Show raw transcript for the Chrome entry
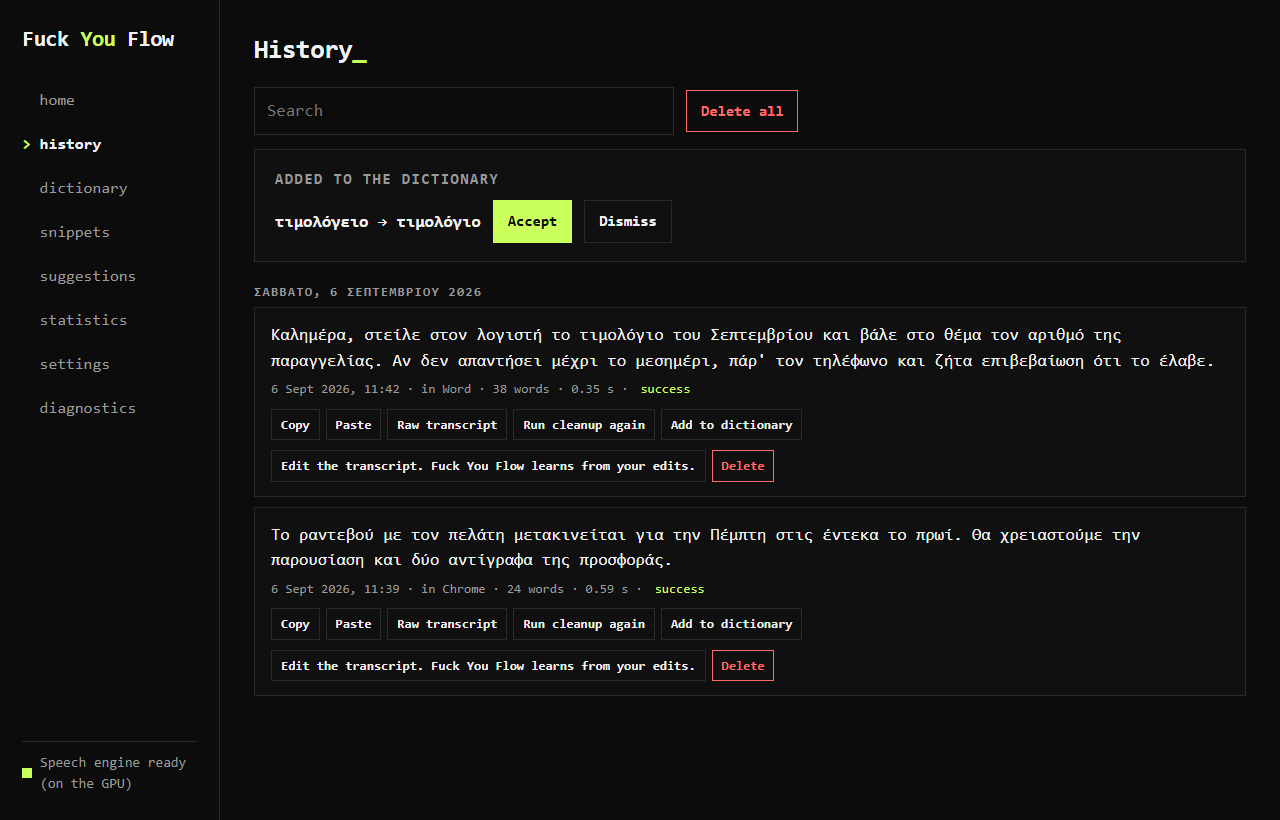1280x820 pixels. 447,624
